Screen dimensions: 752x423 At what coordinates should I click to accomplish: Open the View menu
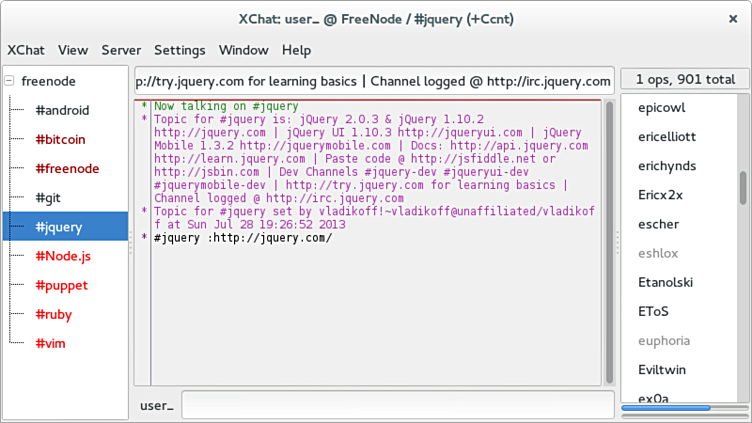[x=73, y=50]
